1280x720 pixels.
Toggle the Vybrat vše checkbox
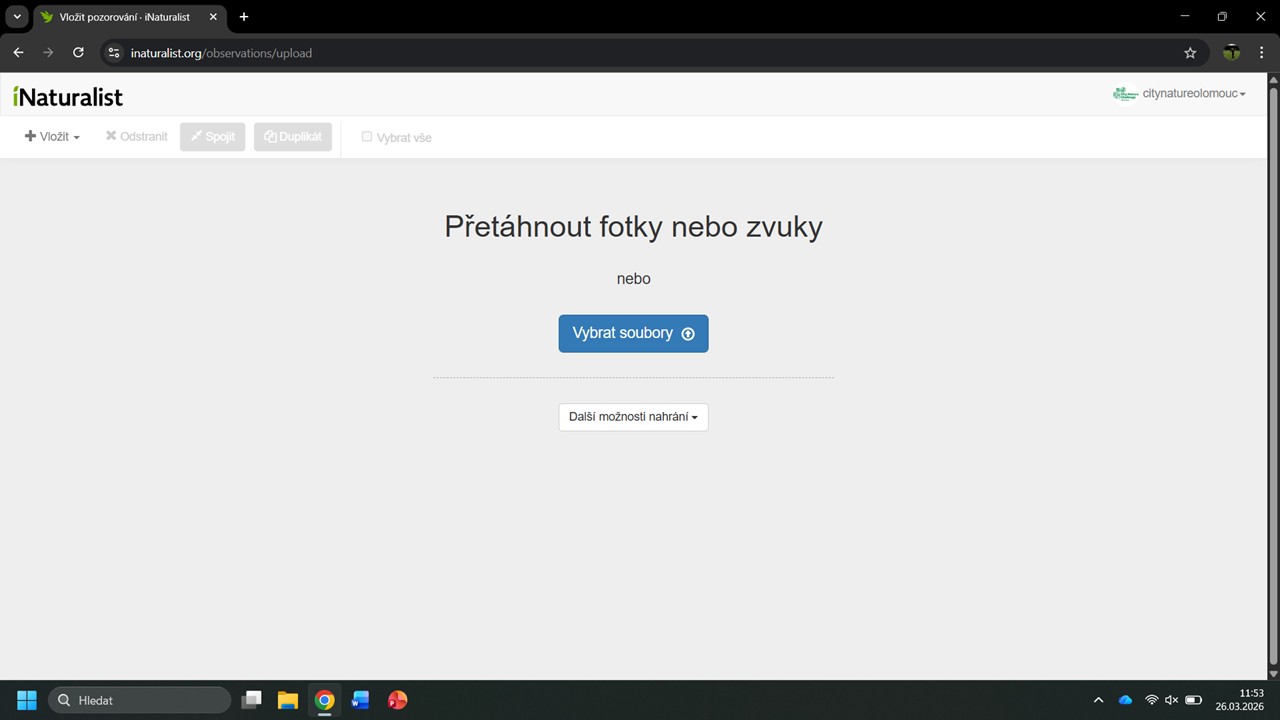(367, 137)
